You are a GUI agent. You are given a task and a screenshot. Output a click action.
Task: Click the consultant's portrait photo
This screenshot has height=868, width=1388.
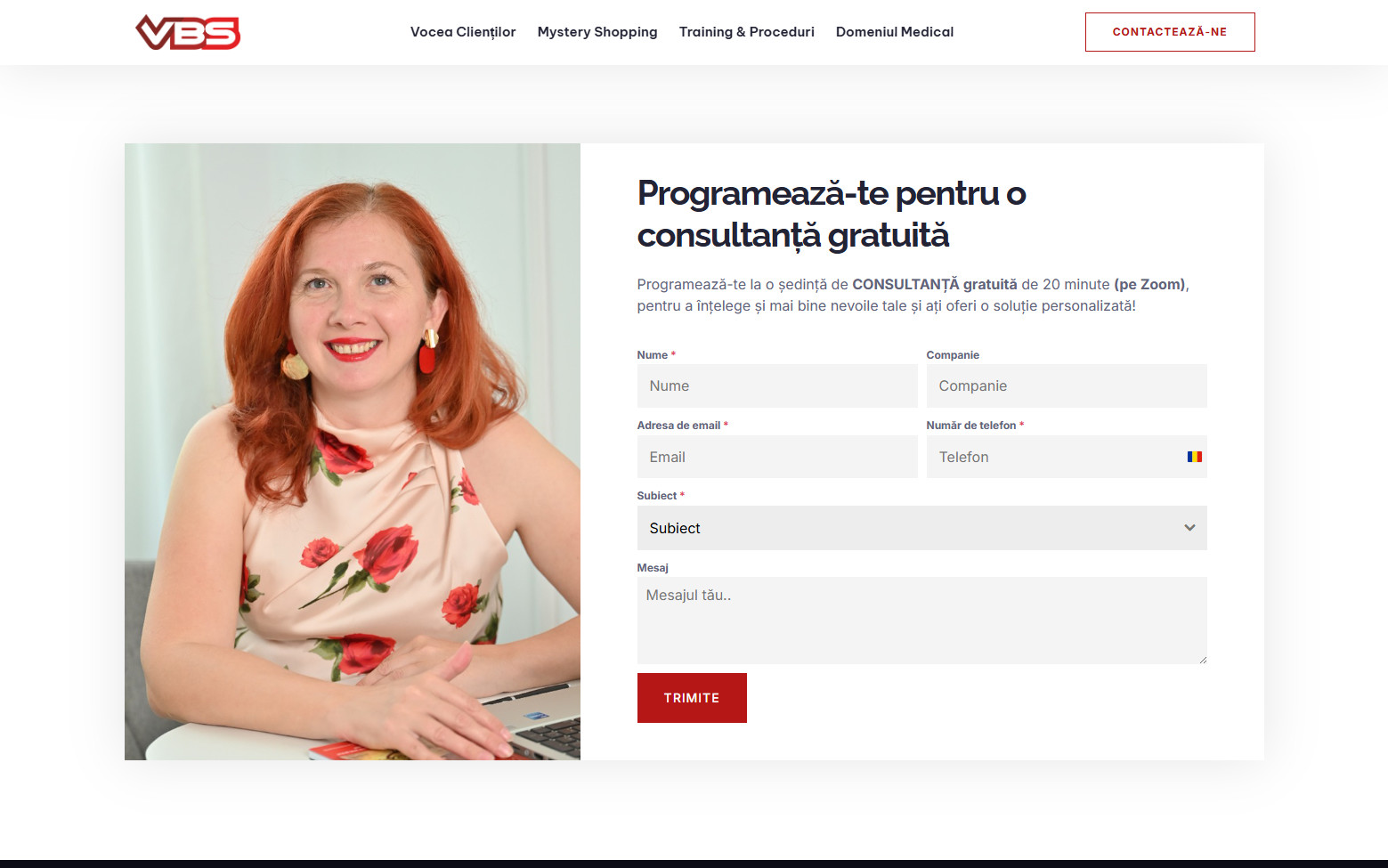pos(353,451)
